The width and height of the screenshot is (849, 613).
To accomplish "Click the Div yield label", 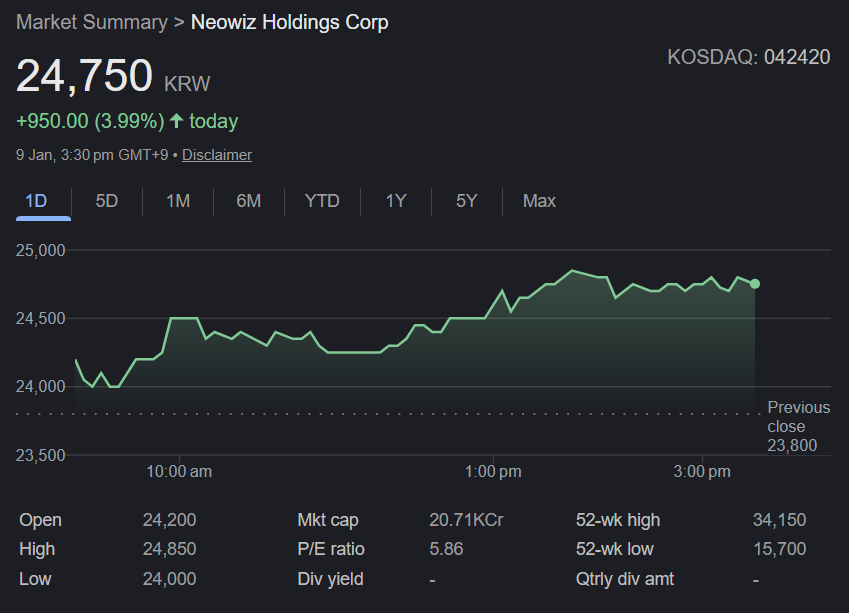I will click(330, 579).
